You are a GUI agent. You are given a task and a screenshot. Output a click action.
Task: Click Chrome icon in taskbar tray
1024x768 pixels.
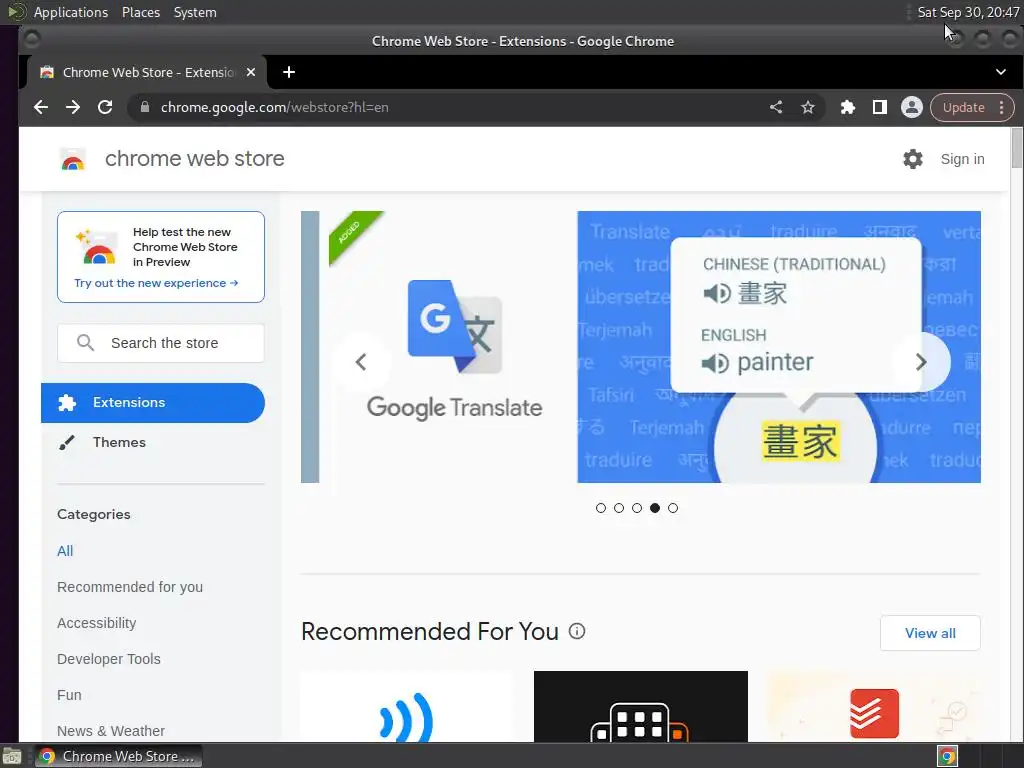(948, 756)
